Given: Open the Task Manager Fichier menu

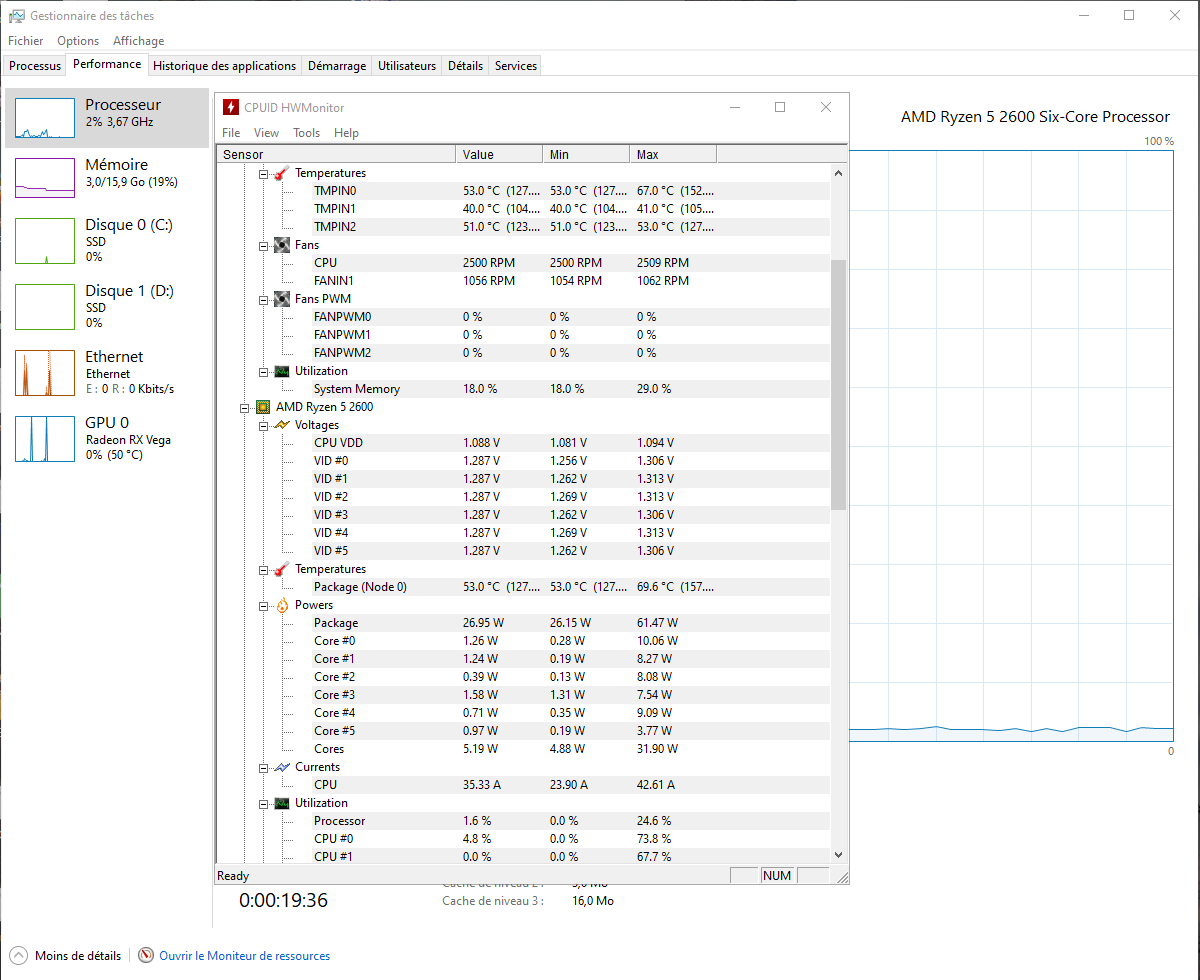Looking at the screenshot, I should 26,41.
